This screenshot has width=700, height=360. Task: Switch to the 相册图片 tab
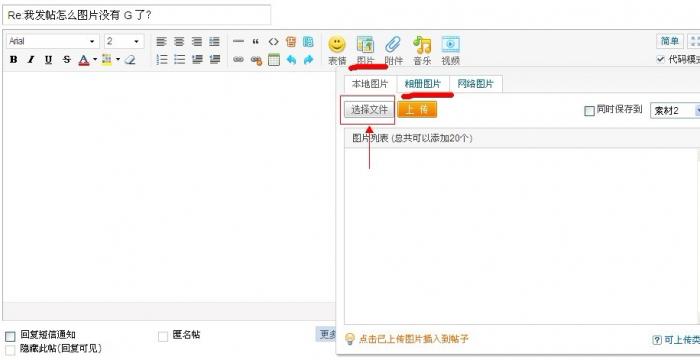[422, 84]
